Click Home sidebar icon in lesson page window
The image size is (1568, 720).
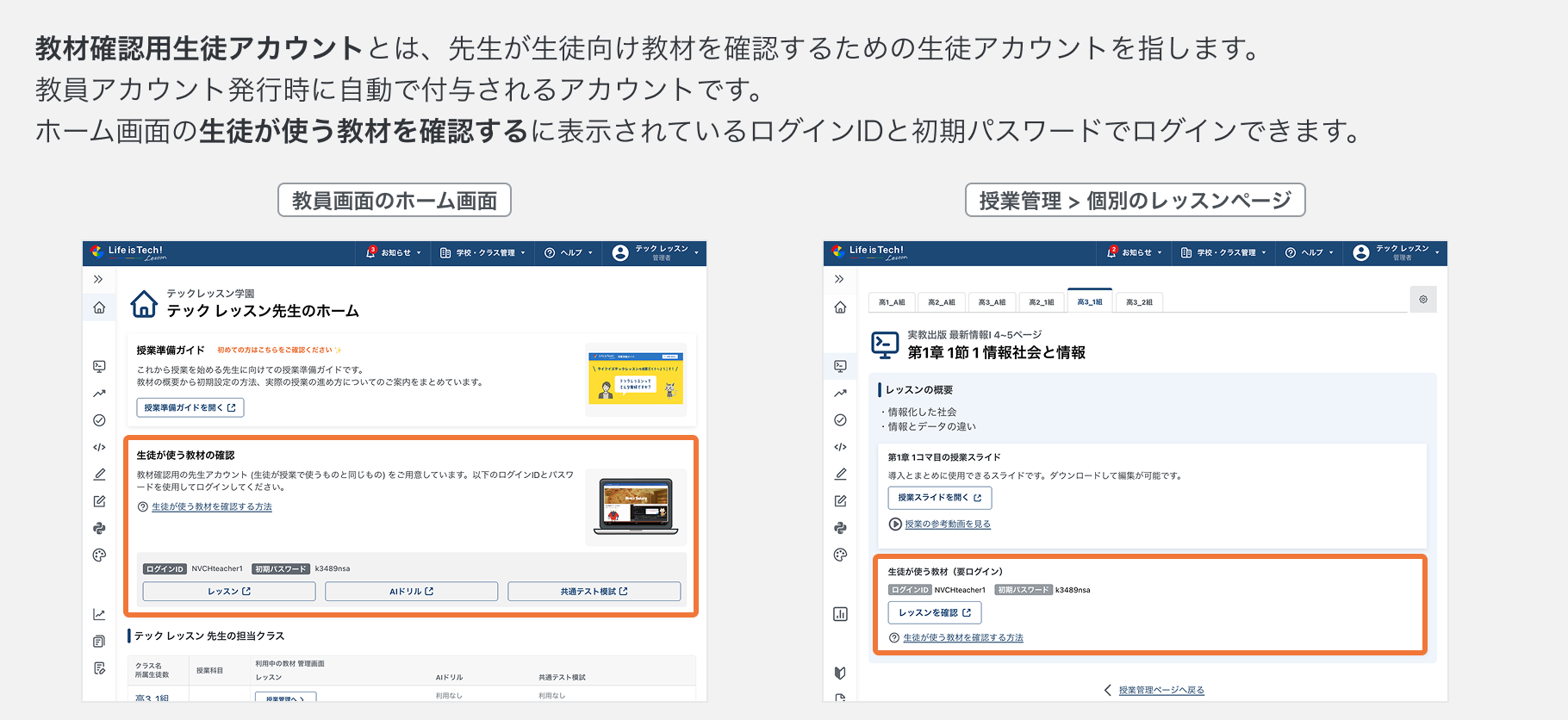(840, 307)
